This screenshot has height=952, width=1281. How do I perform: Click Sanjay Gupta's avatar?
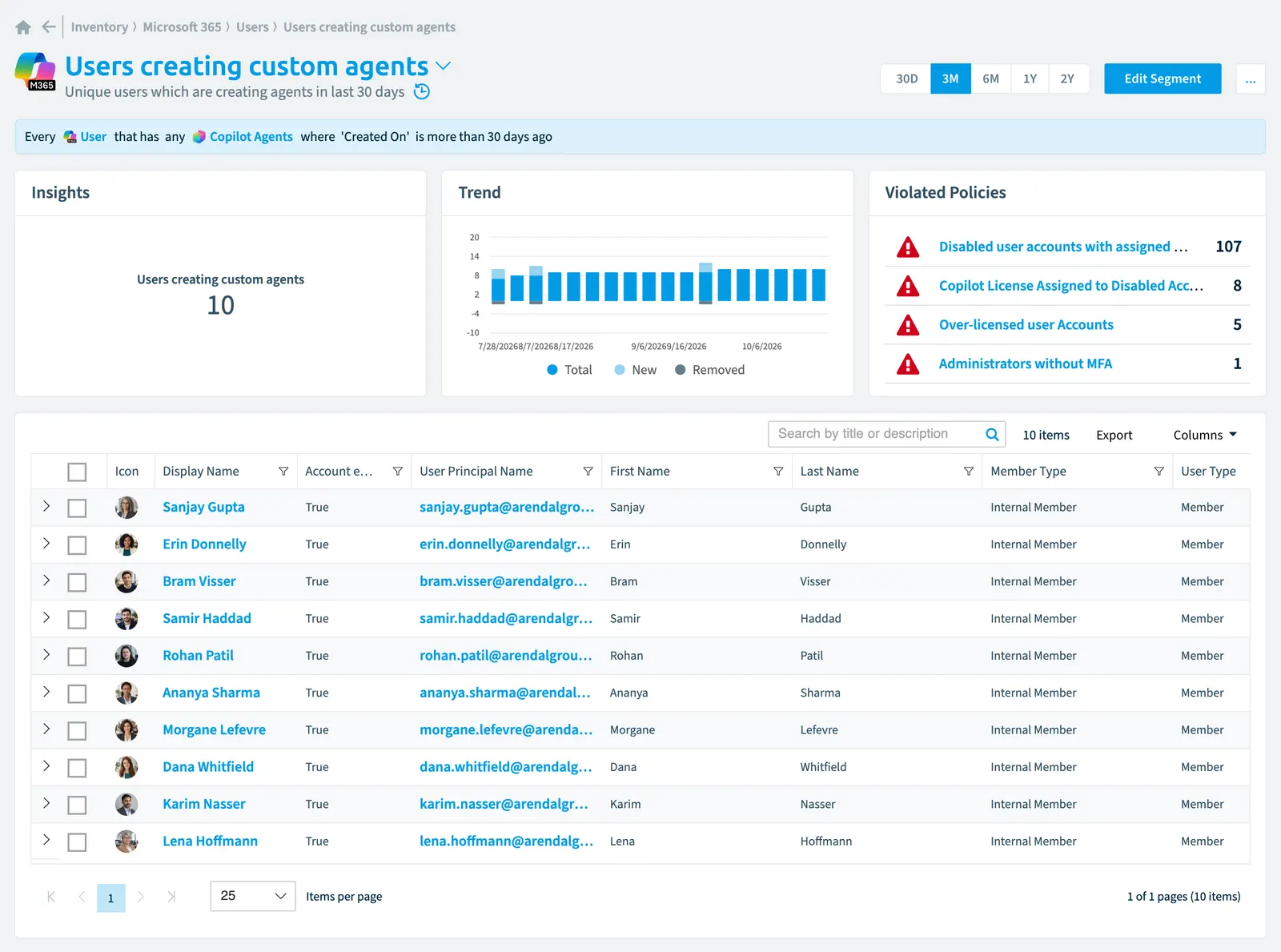coord(126,507)
